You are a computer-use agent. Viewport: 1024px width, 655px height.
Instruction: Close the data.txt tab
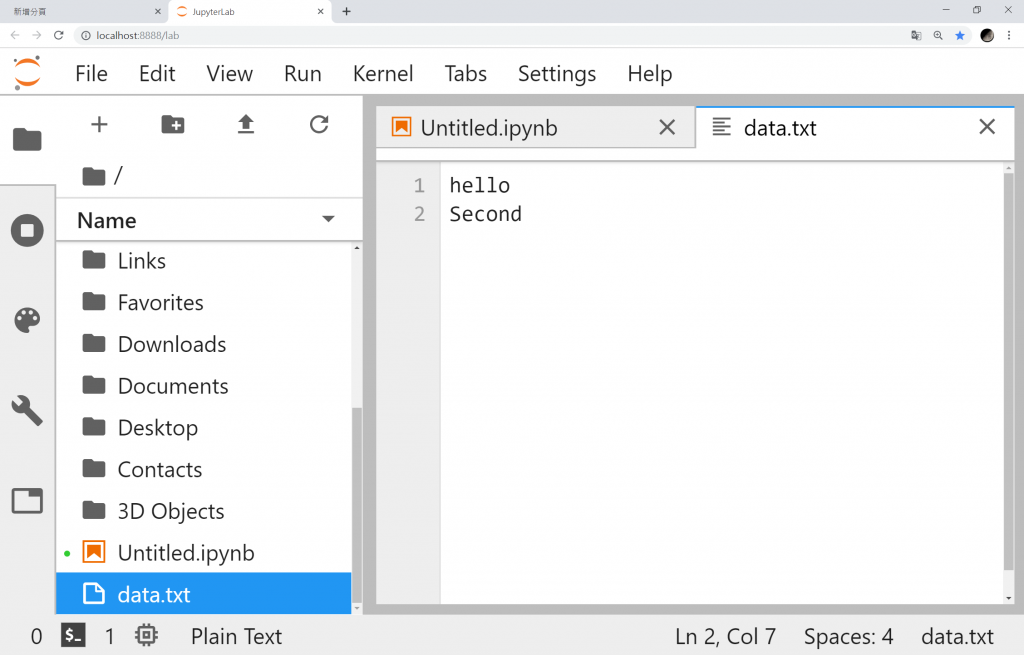click(987, 127)
